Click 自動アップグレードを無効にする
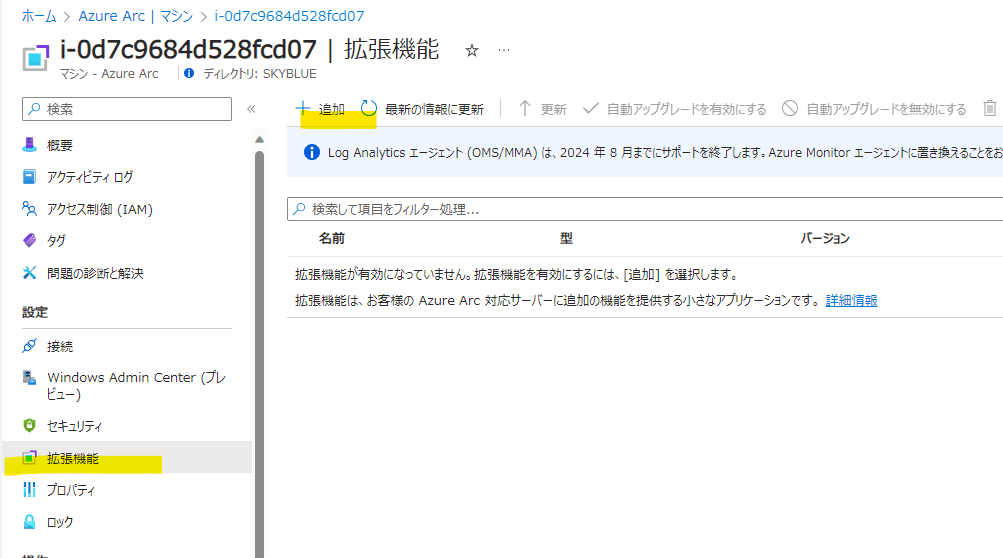This screenshot has width=1003, height=558. (874, 109)
